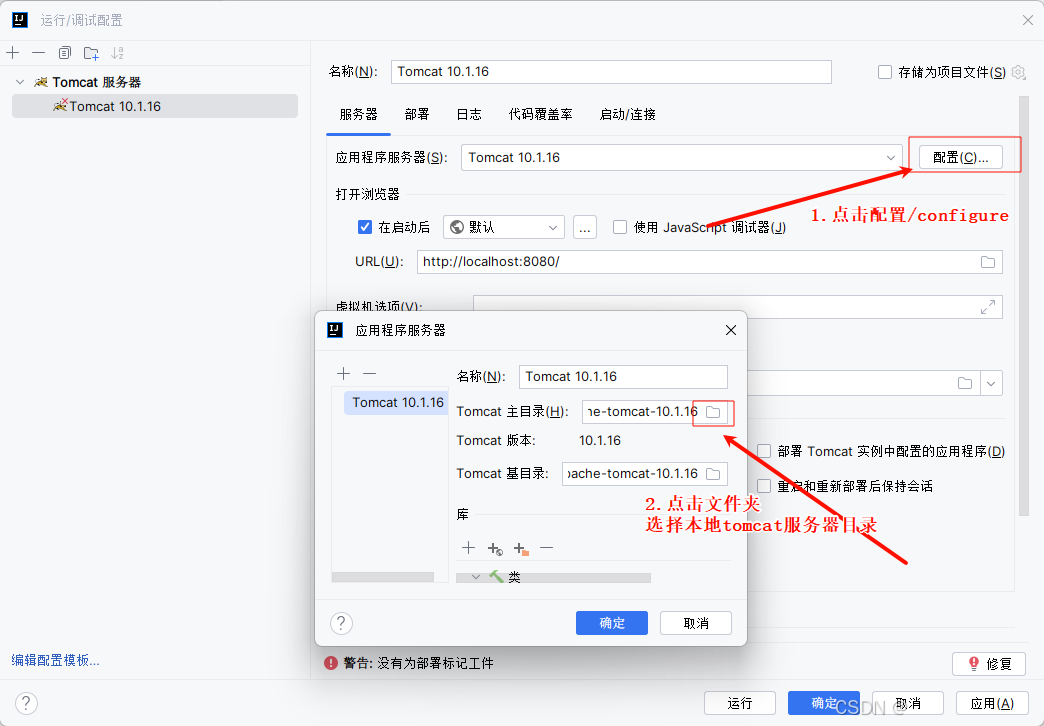Remove library with minus under 库

click(547, 547)
